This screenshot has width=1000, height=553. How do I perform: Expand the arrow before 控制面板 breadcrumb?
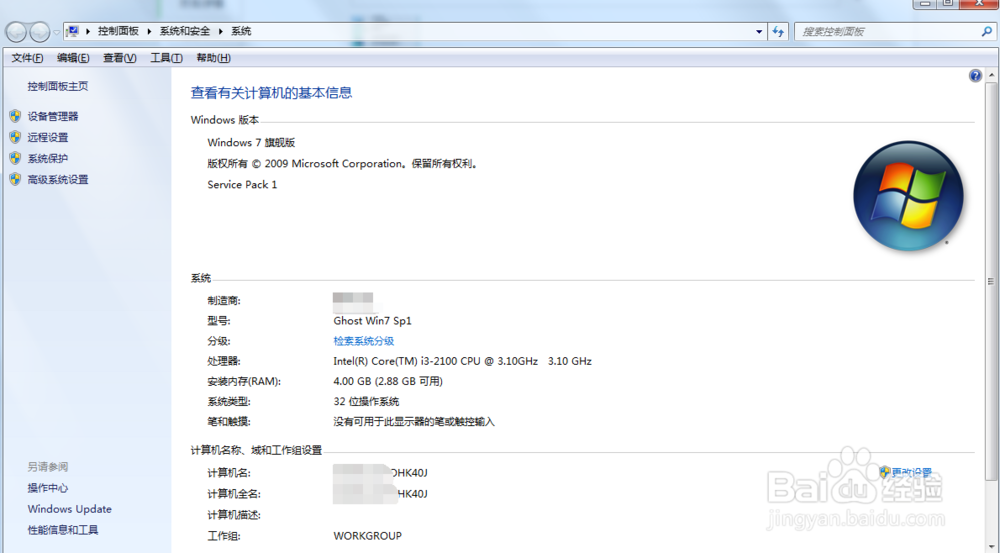88,31
